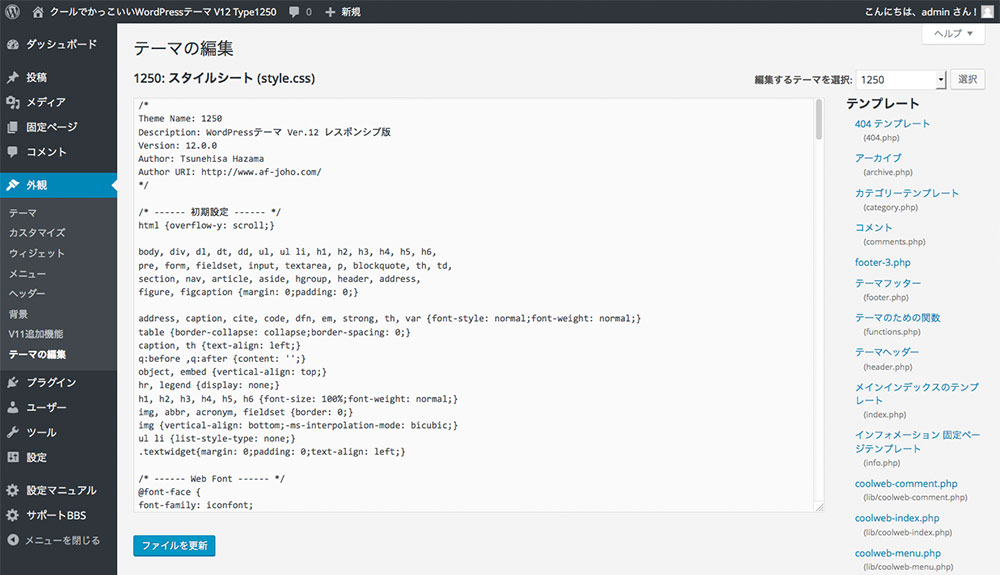The height and width of the screenshot is (575, 1000).
Task: Open カスタマイズ submenu item
Action: click(37, 233)
